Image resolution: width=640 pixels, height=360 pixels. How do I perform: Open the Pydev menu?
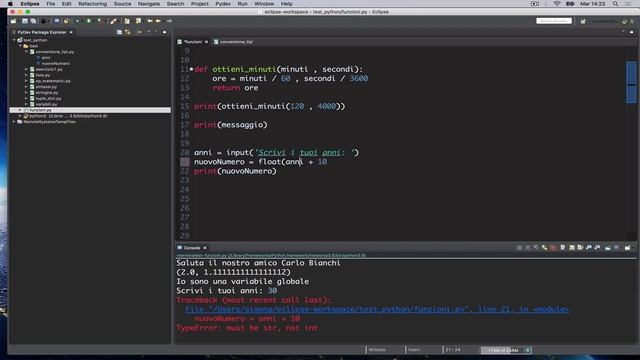[x=223, y=4]
